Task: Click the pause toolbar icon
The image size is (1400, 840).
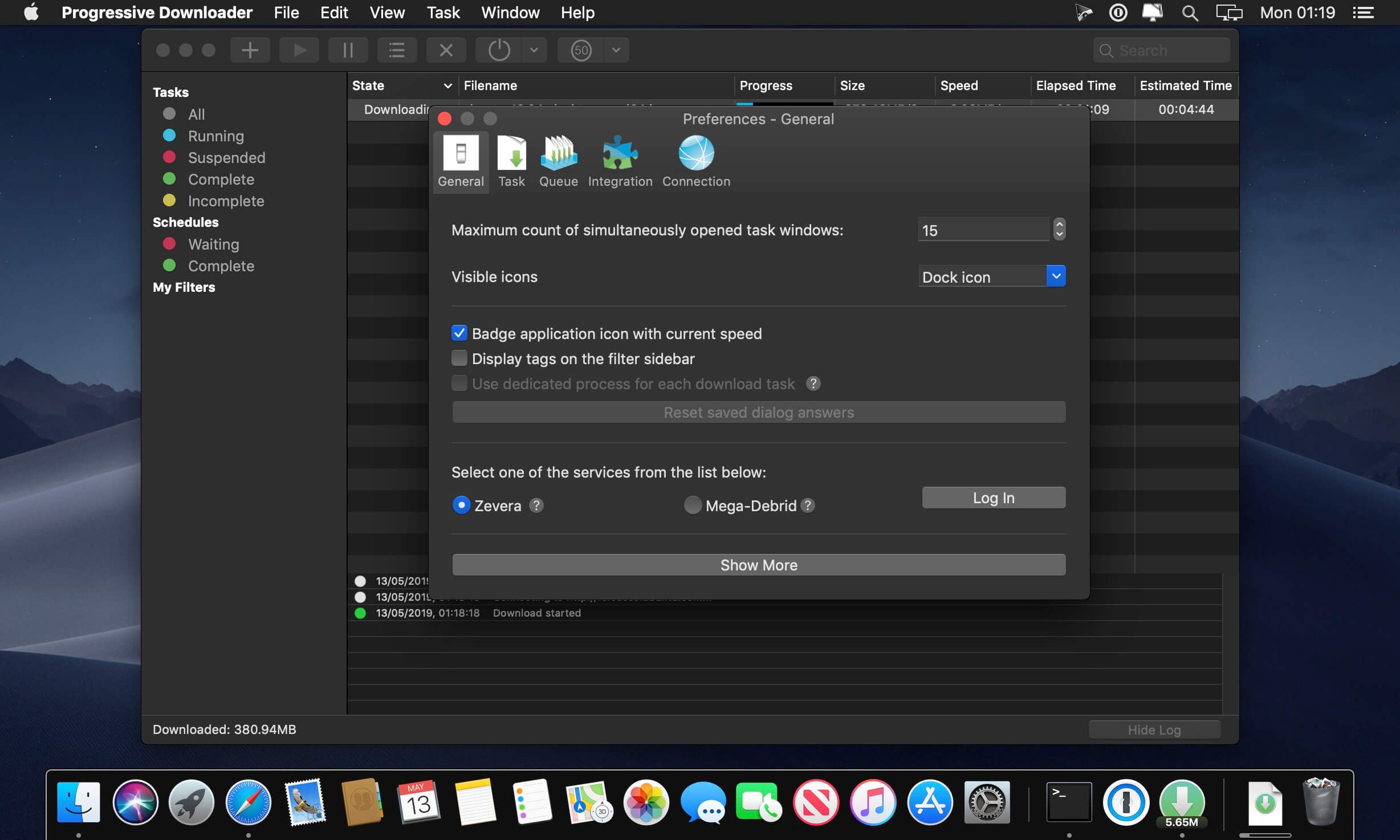Action: tap(348, 50)
